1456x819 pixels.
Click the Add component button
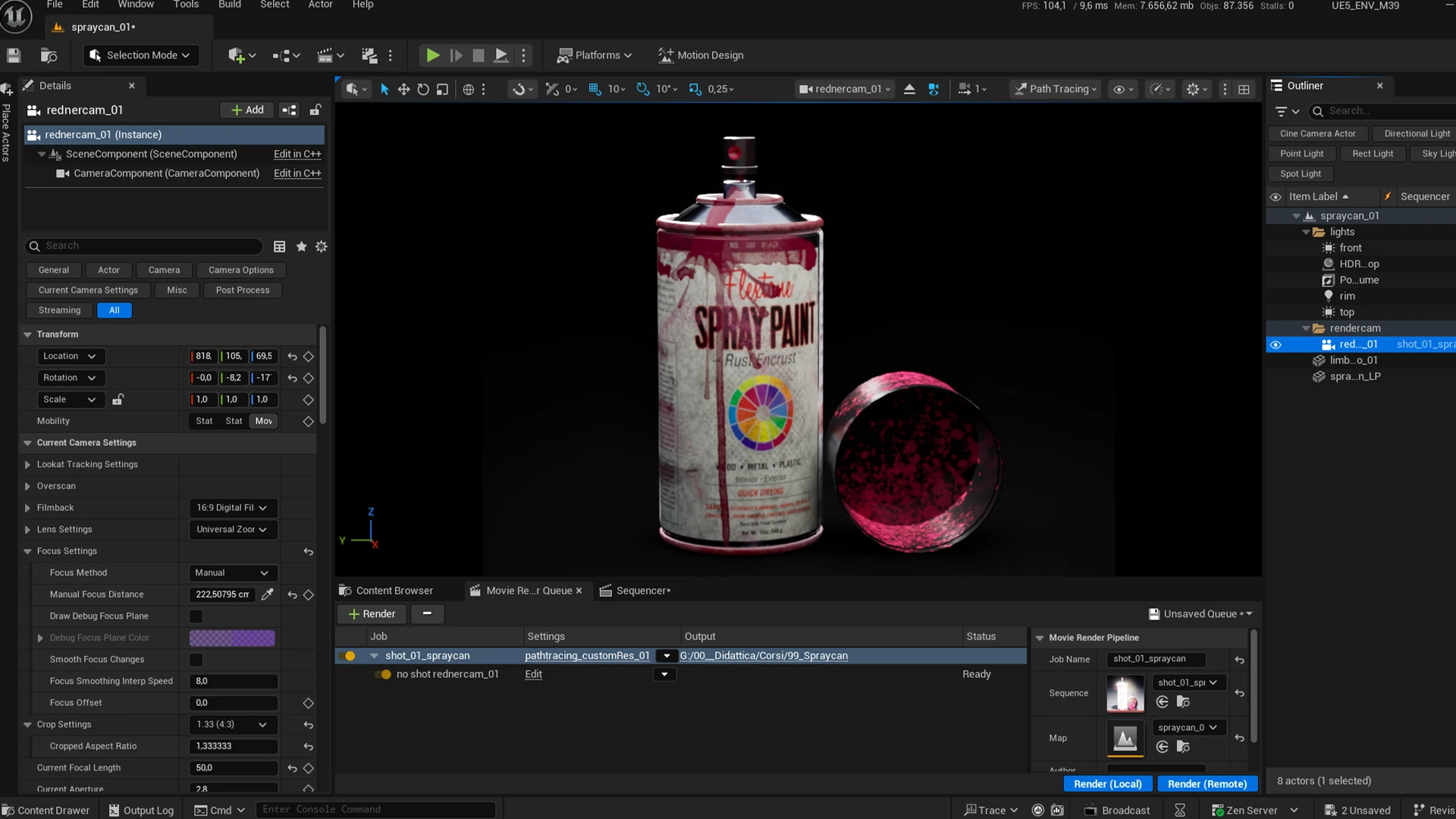(247, 111)
